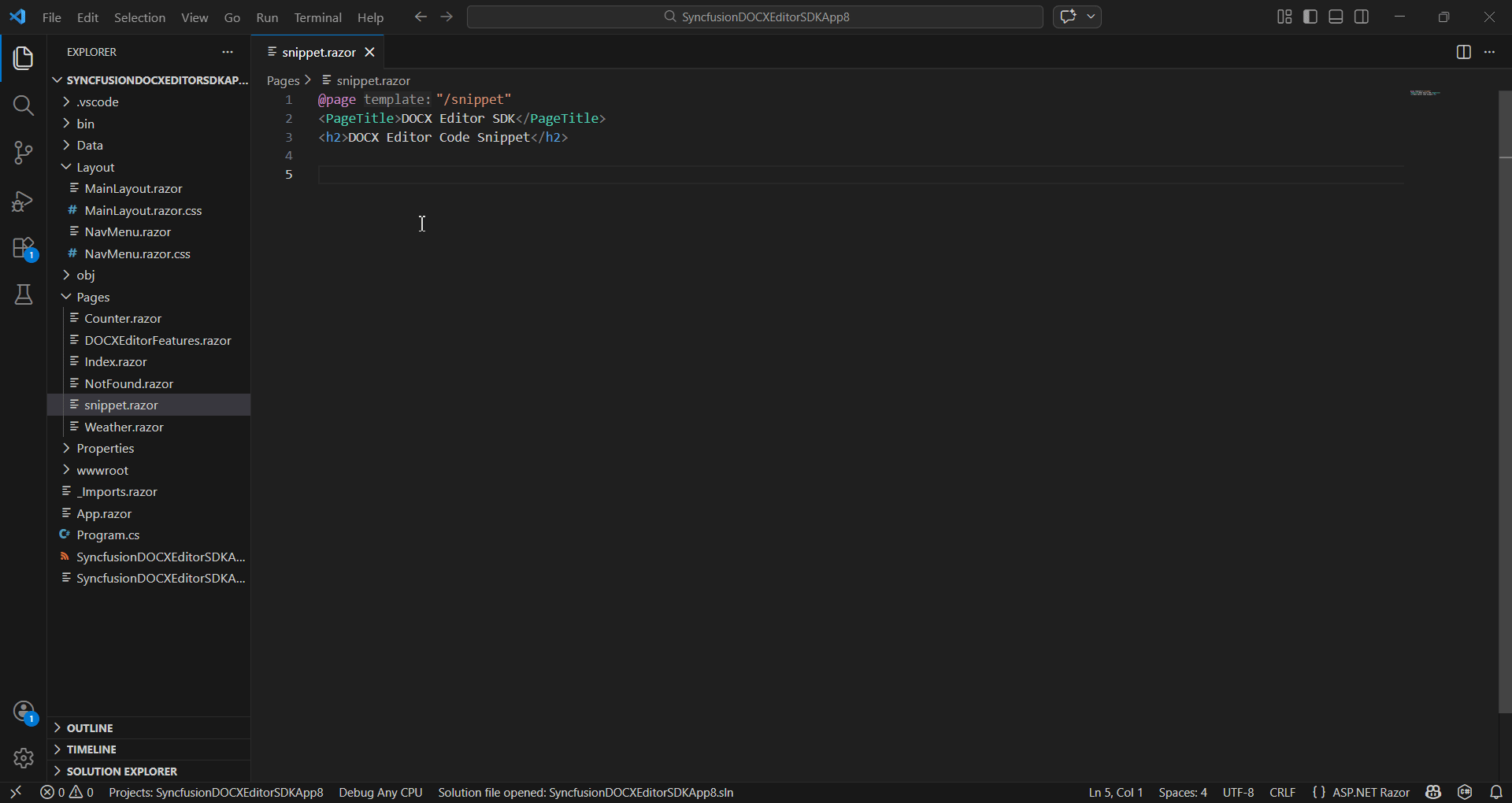Toggle the panel visibility
Viewport: 1512px width, 803px height.
pyautogui.click(x=1336, y=16)
